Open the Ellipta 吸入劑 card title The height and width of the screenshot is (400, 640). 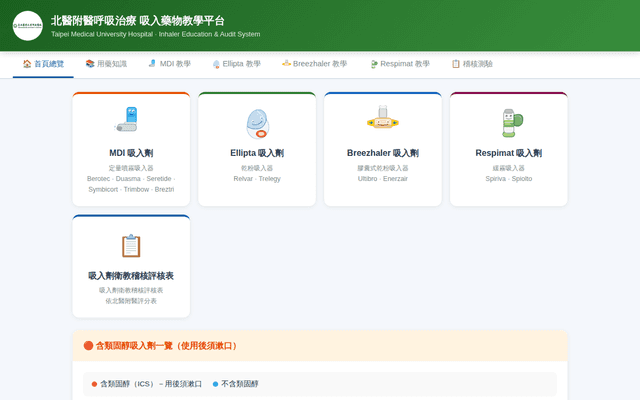(x=257, y=153)
